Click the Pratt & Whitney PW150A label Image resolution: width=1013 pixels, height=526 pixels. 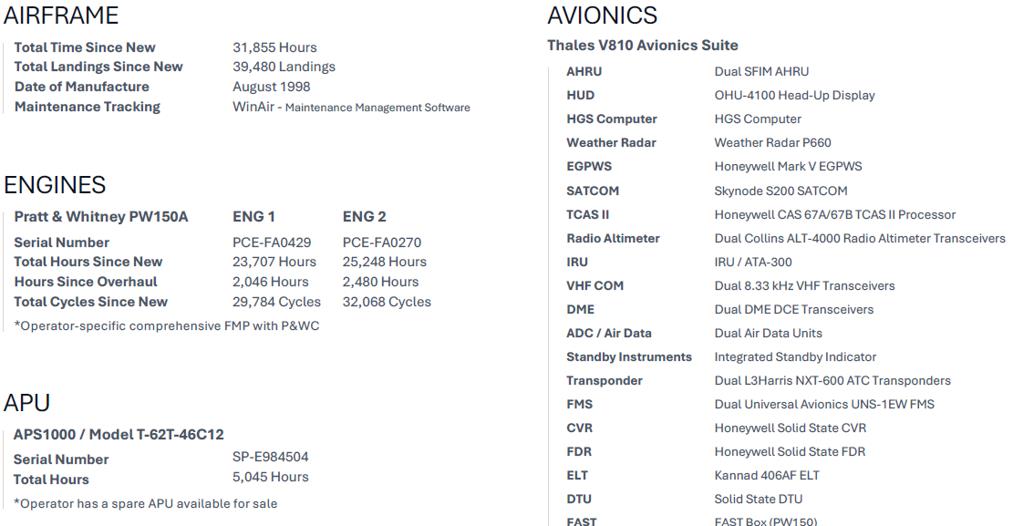point(101,217)
